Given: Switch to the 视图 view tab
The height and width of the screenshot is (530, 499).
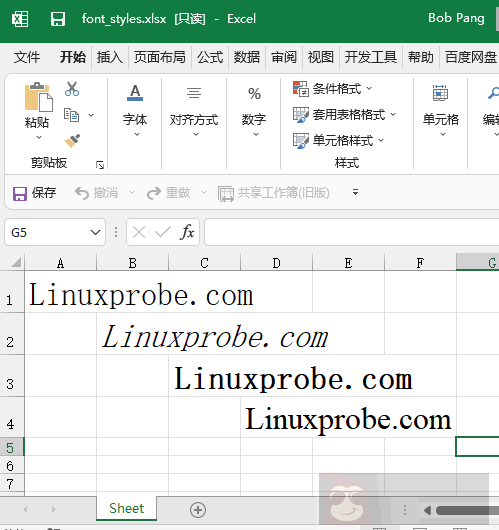Looking at the screenshot, I should tap(320, 57).
